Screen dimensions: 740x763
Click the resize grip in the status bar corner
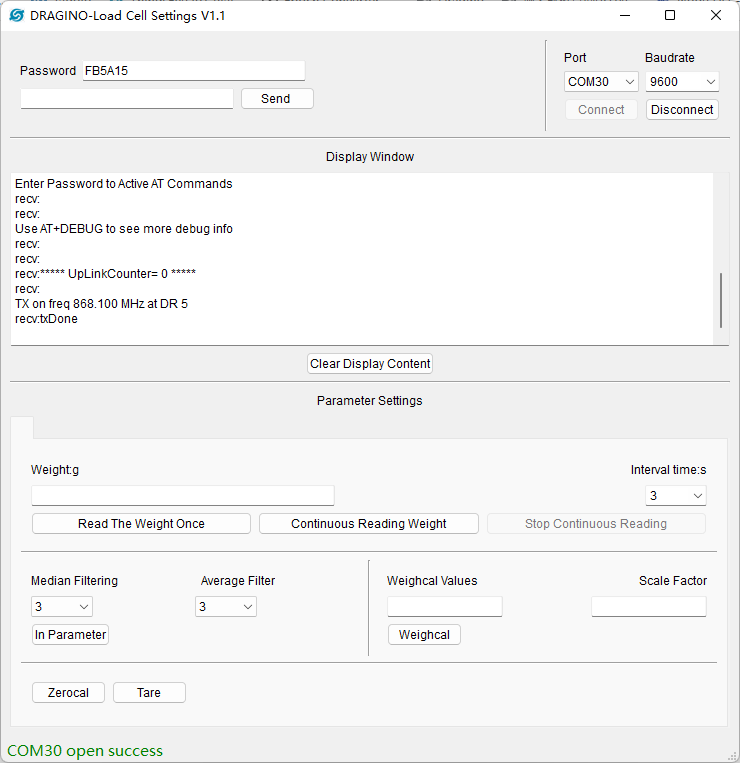[x=732, y=755]
